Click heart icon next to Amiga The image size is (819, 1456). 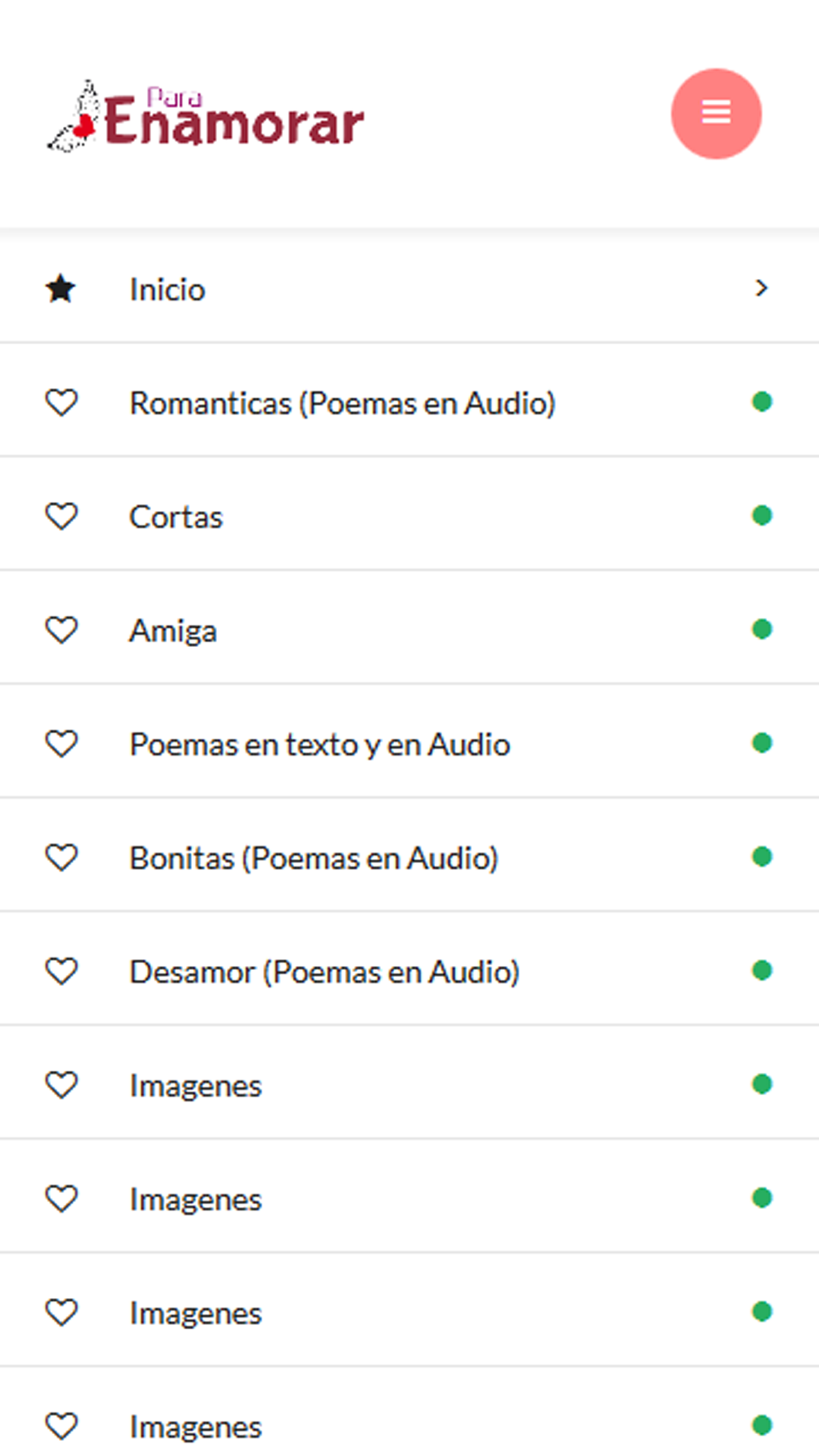(x=61, y=630)
